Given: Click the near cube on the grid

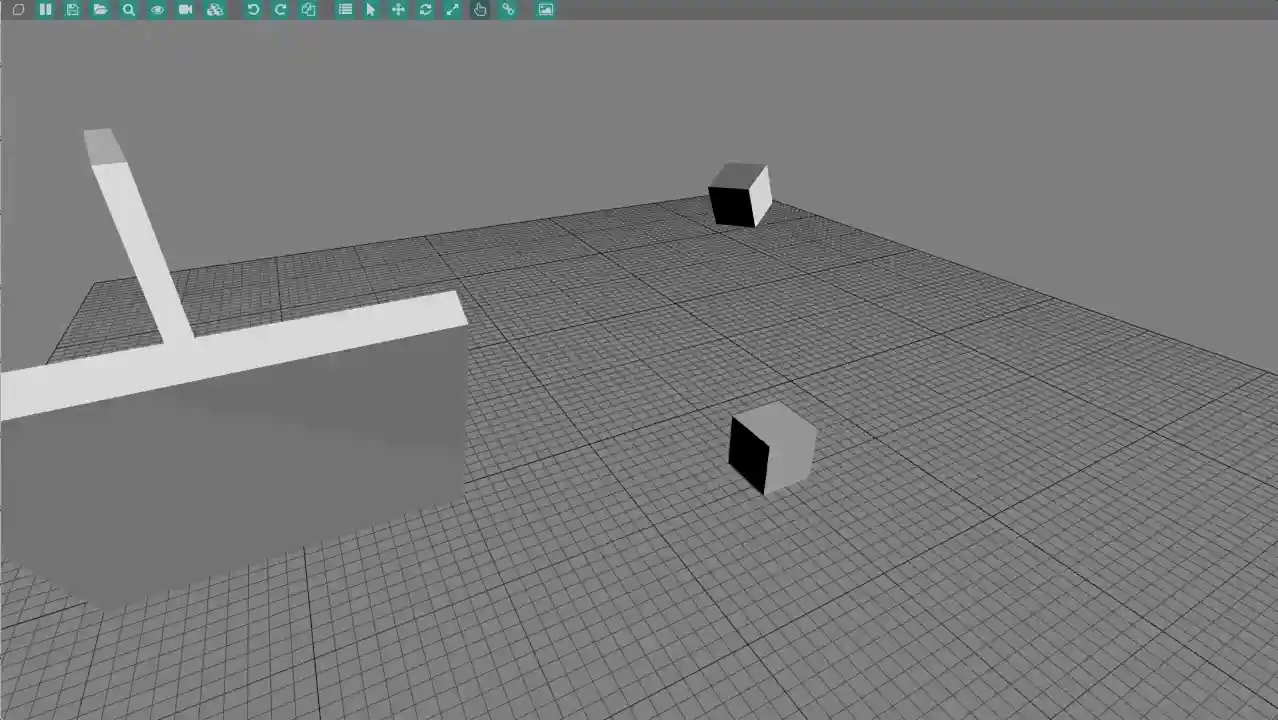Looking at the screenshot, I should coord(772,448).
